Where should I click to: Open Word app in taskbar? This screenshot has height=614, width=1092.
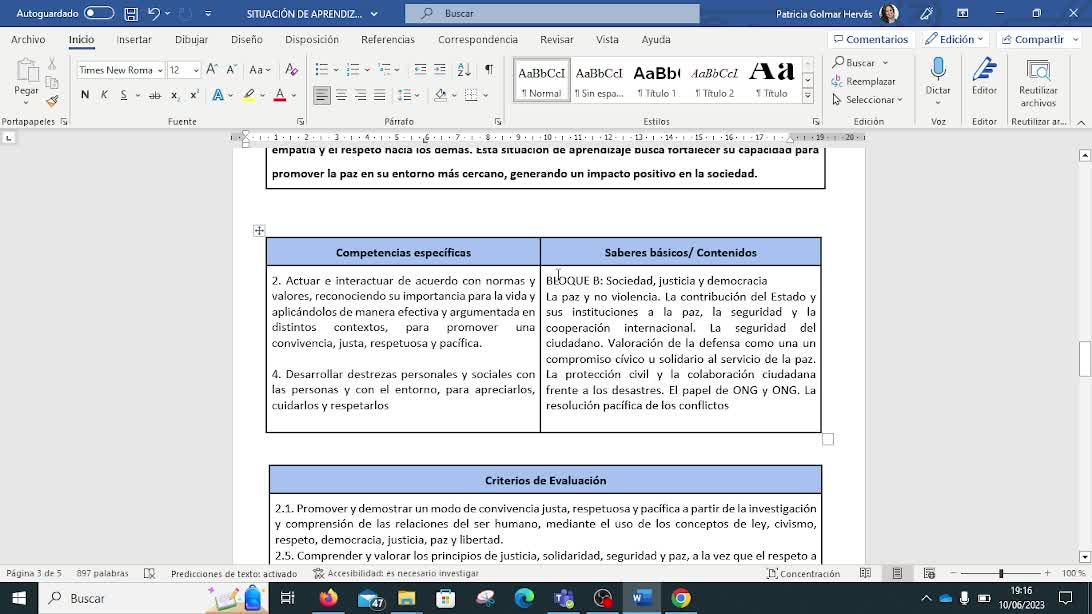pos(641,598)
